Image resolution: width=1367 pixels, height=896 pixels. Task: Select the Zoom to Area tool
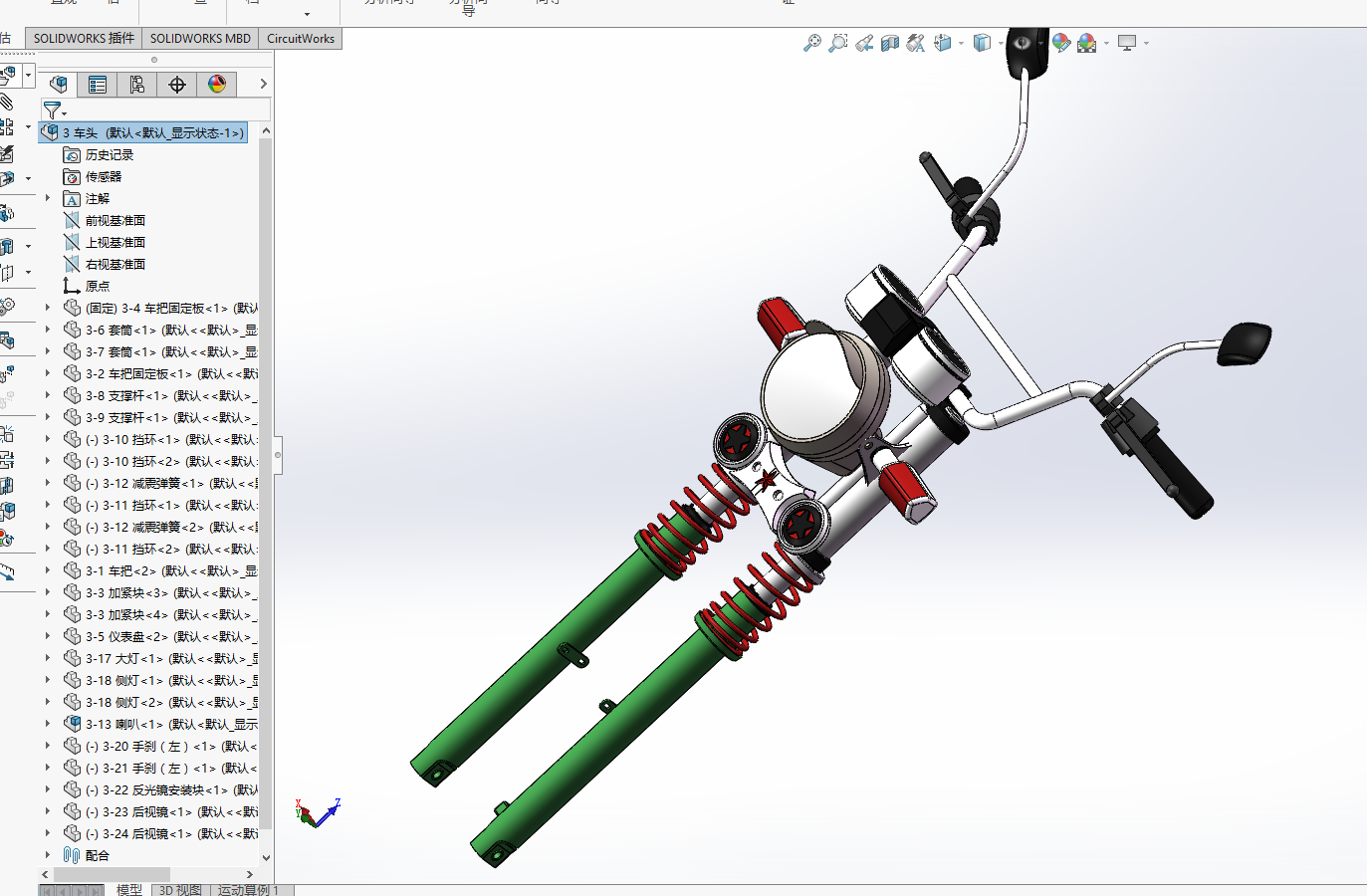click(x=838, y=43)
